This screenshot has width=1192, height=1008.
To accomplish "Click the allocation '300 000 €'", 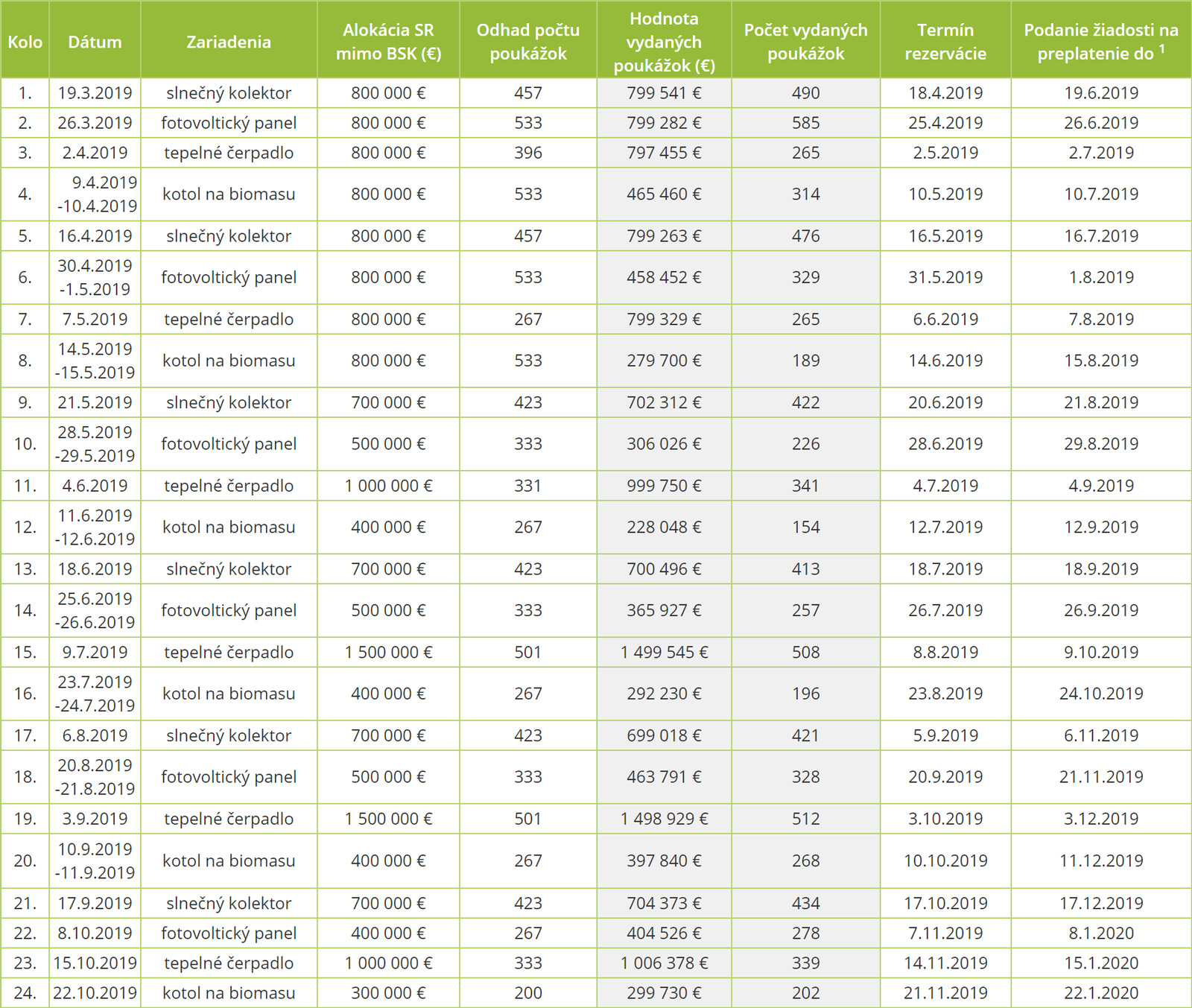I will [x=388, y=992].
